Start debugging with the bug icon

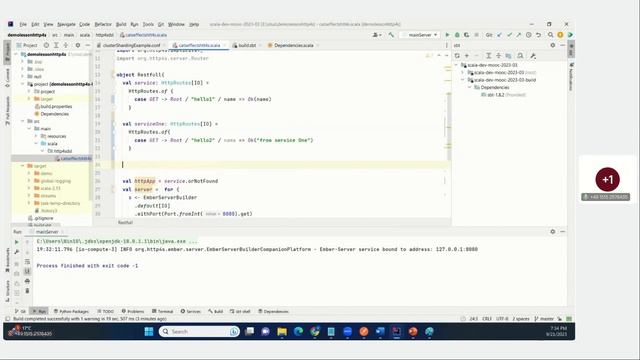click(x=457, y=35)
